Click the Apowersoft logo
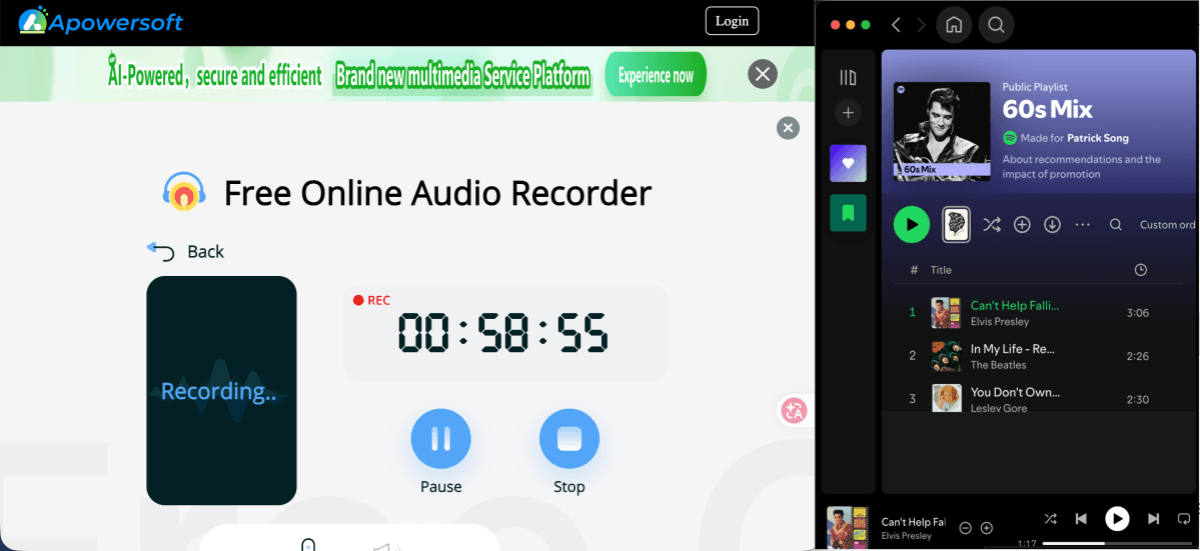The width and height of the screenshot is (1200, 551). [x=101, y=20]
